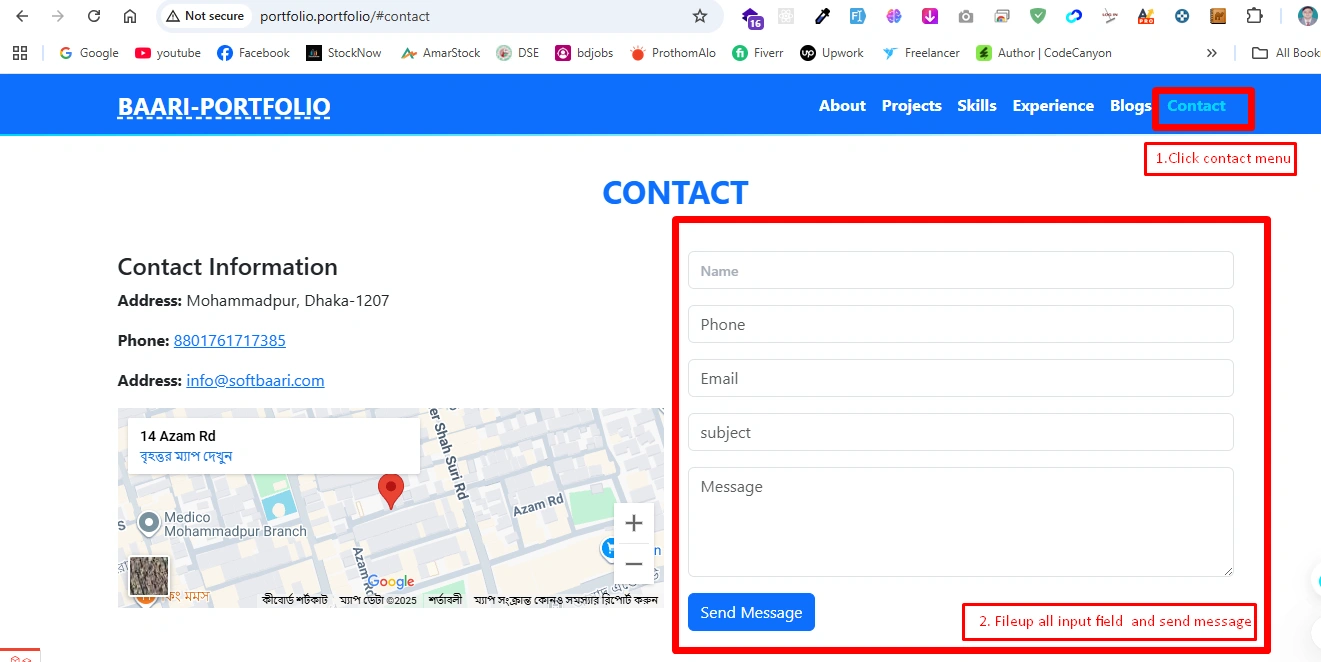Viewport: 1321px width, 662px height.
Task: Click the info@softbaari.com email link
Action: click(x=255, y=381)
